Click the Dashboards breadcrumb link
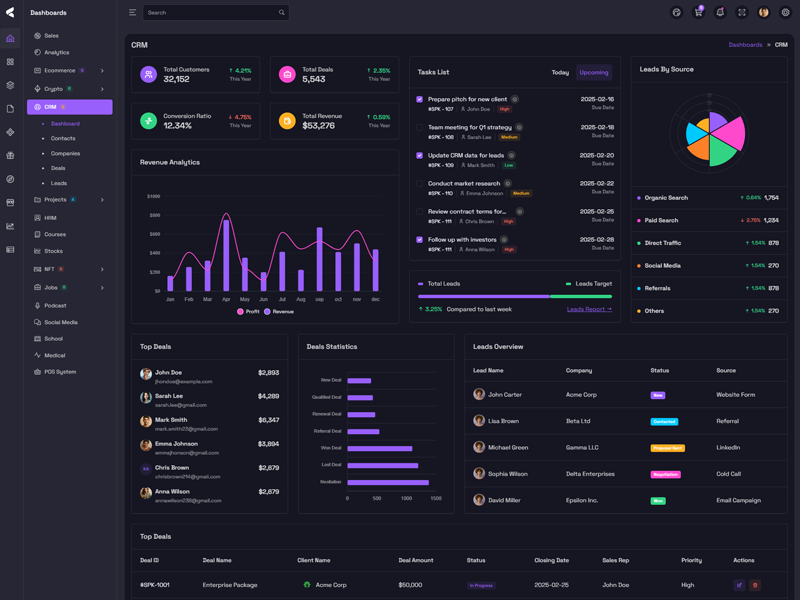This screenshot has width=800, height=600. coord(745,45)
